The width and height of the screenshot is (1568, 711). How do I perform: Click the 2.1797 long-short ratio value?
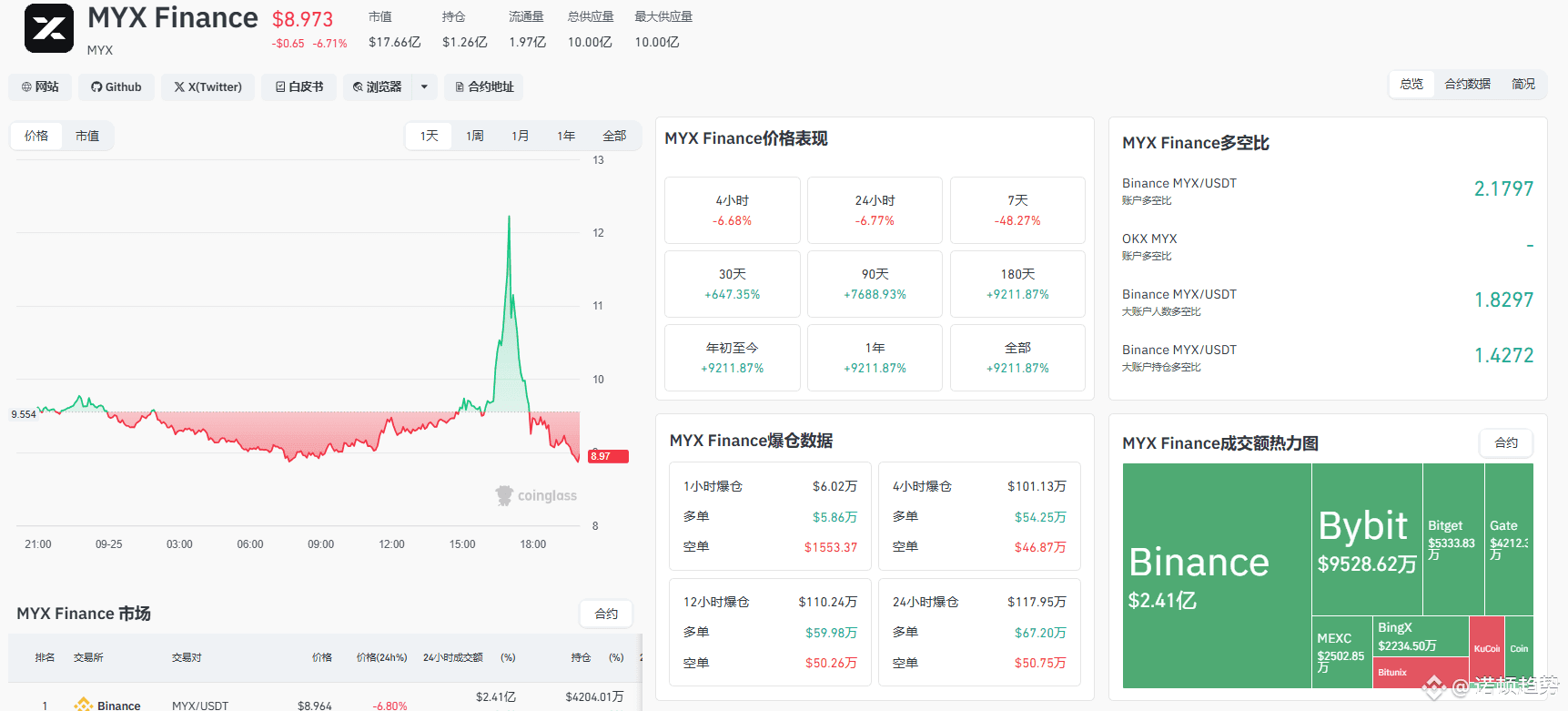click(x=1503, y=189)
